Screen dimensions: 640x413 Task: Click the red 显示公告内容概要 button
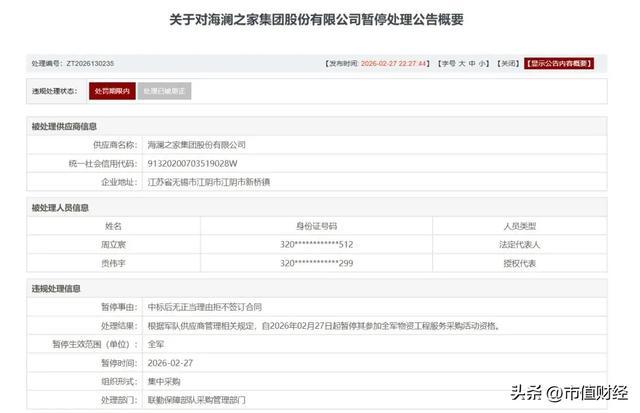(x=559, y=63)
